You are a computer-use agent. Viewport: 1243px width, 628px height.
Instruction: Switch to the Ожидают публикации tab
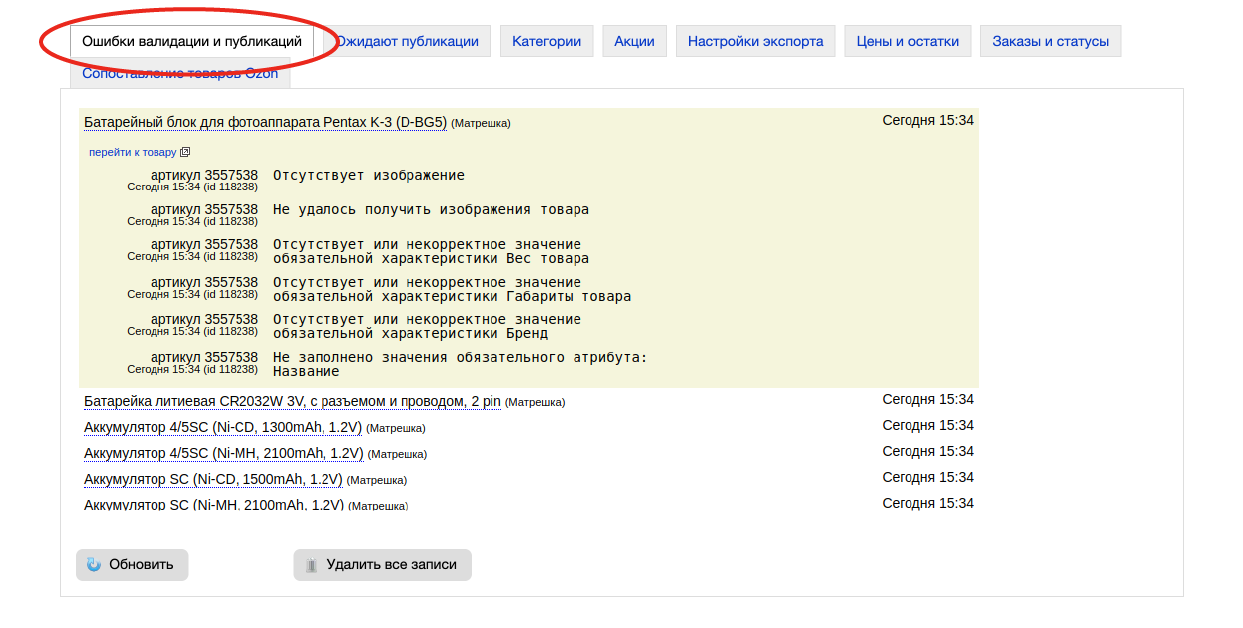tap(407, 41)
